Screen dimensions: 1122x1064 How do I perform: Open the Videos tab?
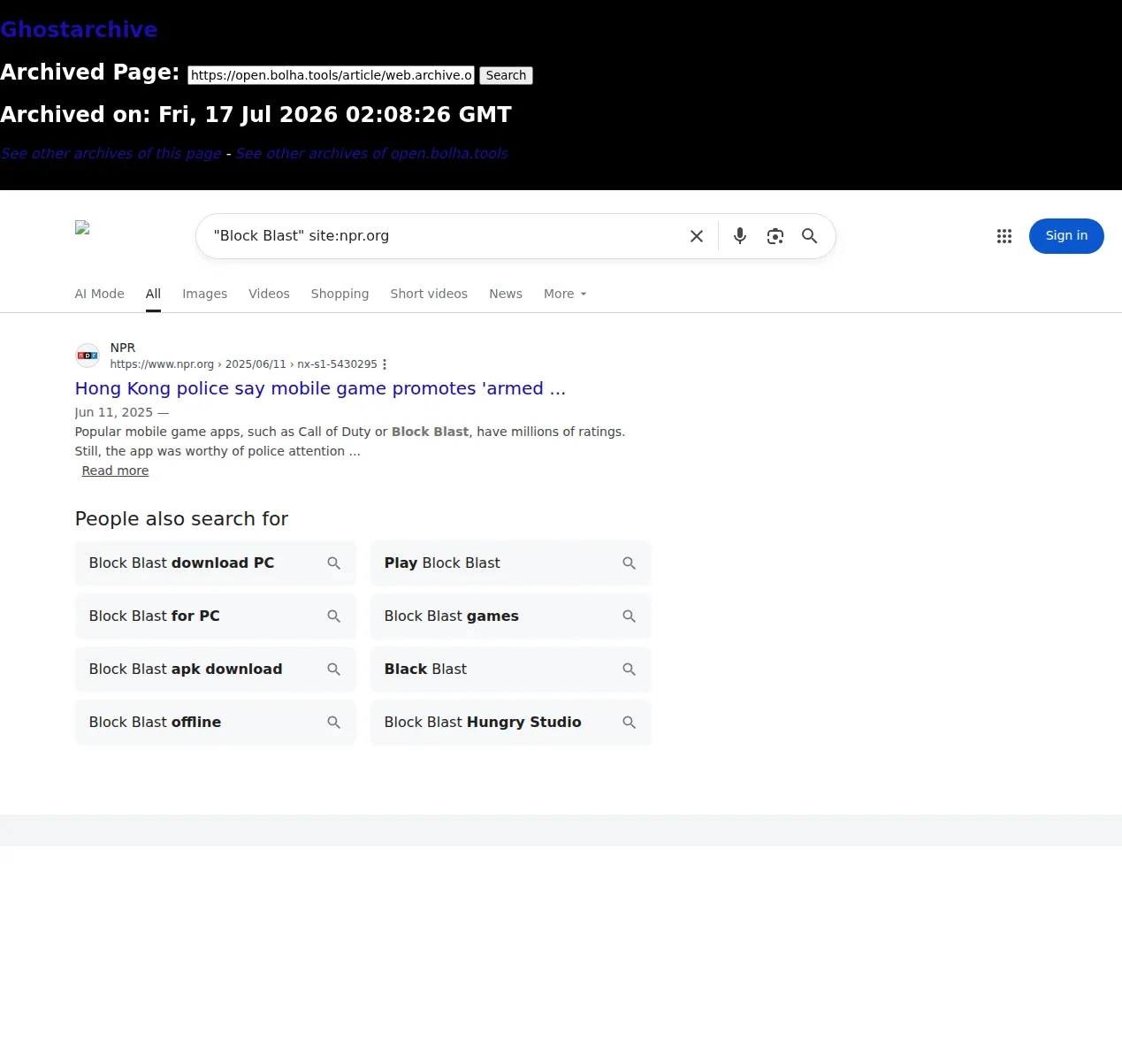[269, 294]
